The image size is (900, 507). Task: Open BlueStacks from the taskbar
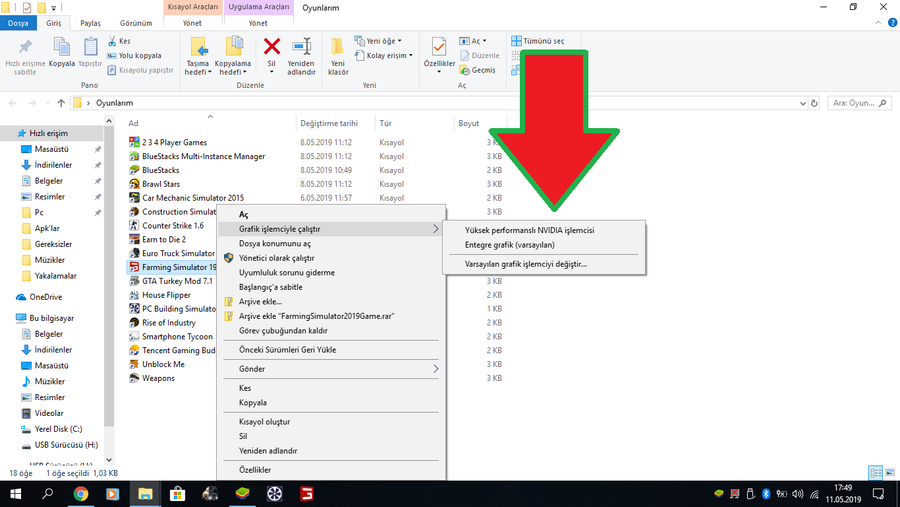pyautogui.click(x=242, y=494)
